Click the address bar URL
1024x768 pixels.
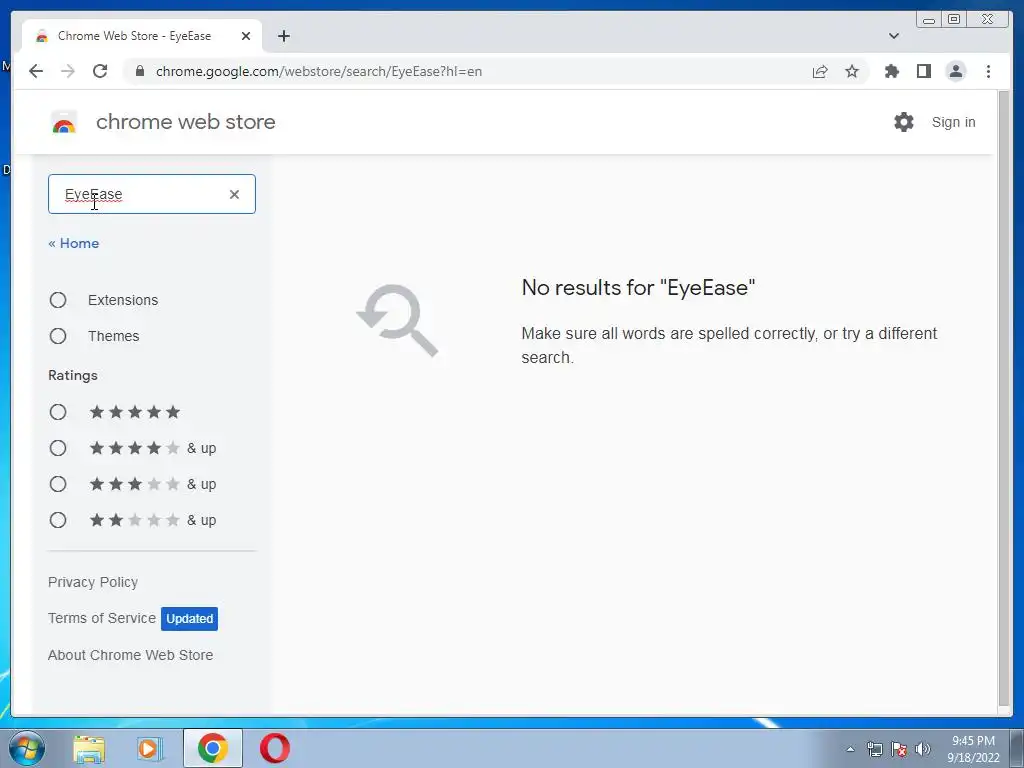point(319,71)
